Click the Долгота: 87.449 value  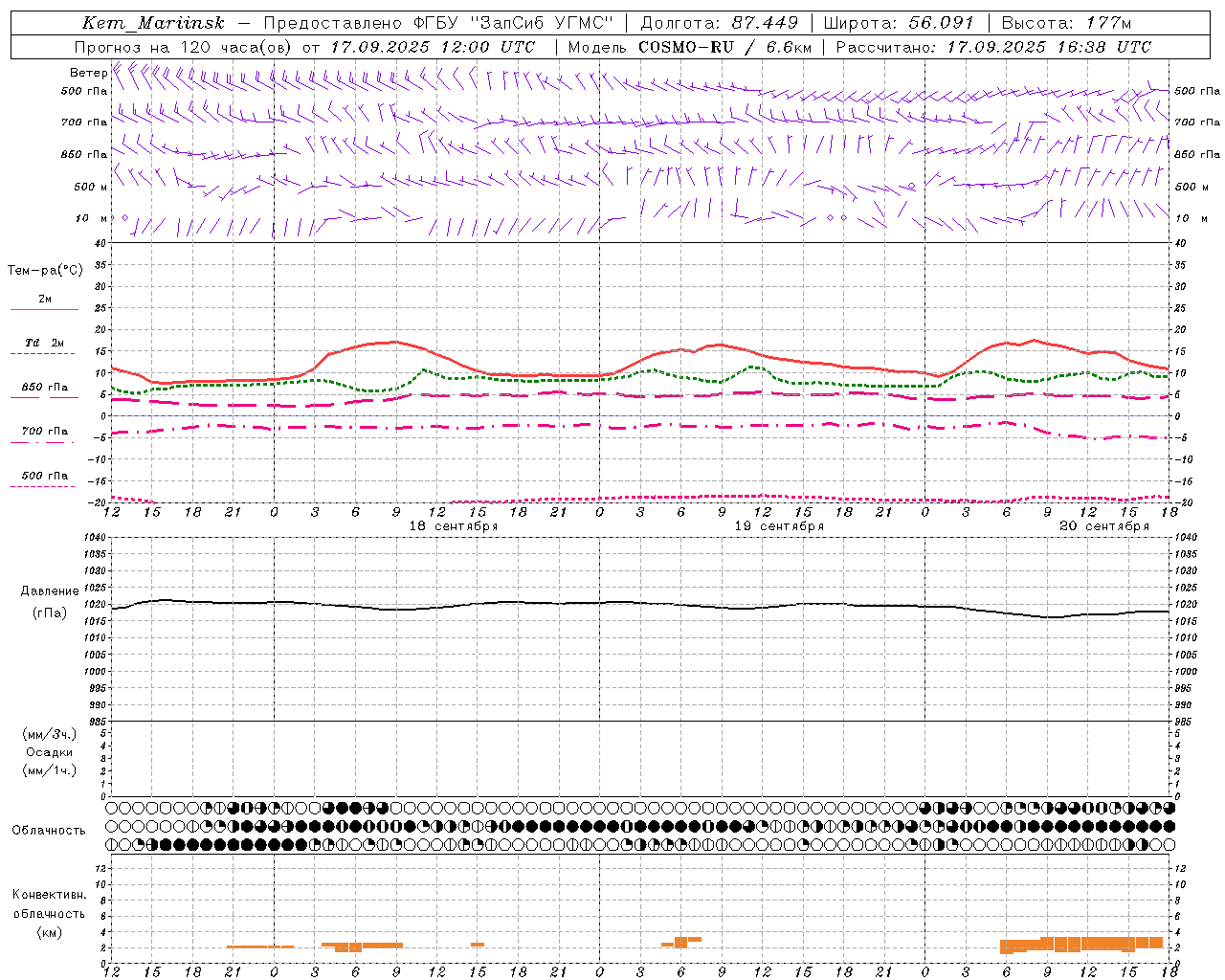[719, 23]
